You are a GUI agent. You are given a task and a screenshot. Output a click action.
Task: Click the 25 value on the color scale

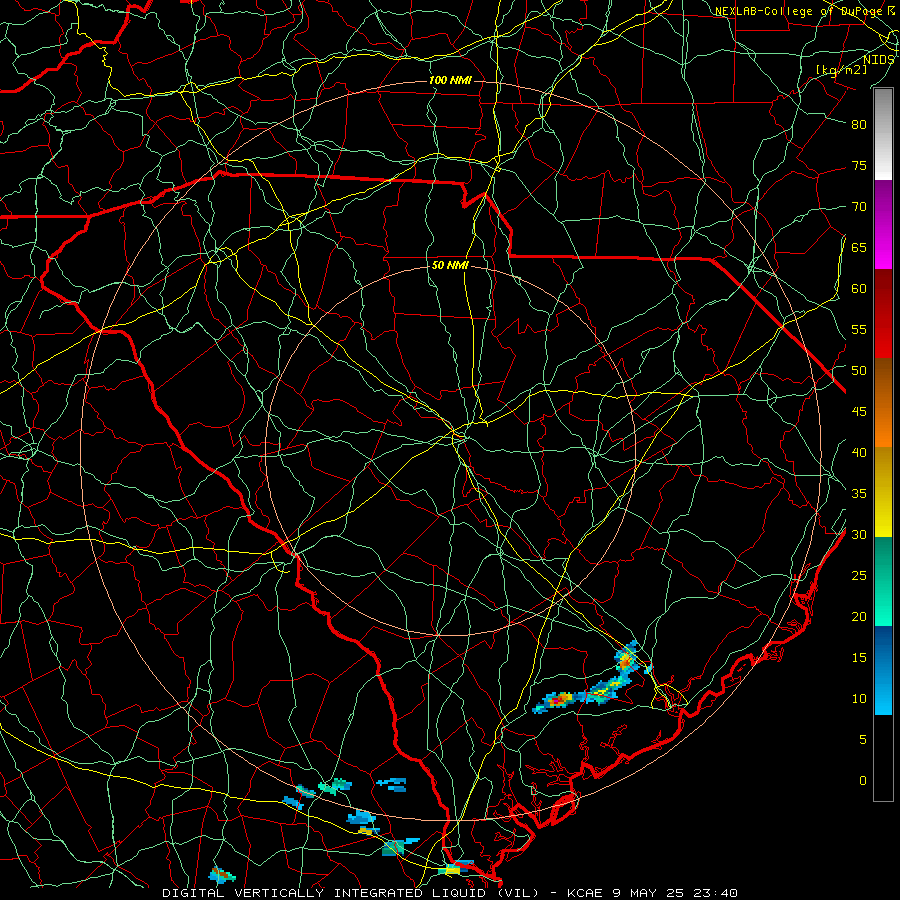click(x=859, y=576)
